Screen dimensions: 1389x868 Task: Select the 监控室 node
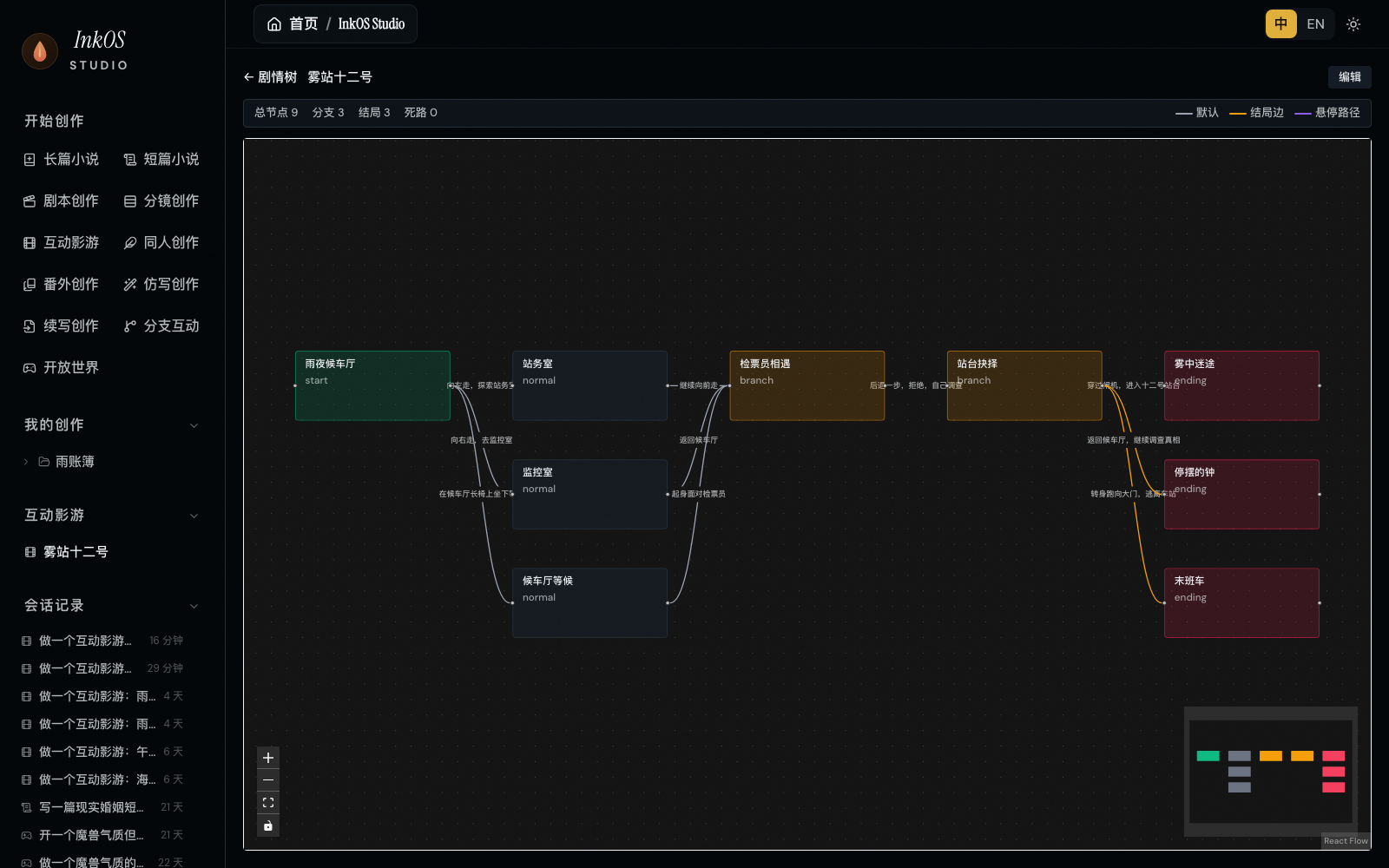pyautogui.click(x=589, y=494)
